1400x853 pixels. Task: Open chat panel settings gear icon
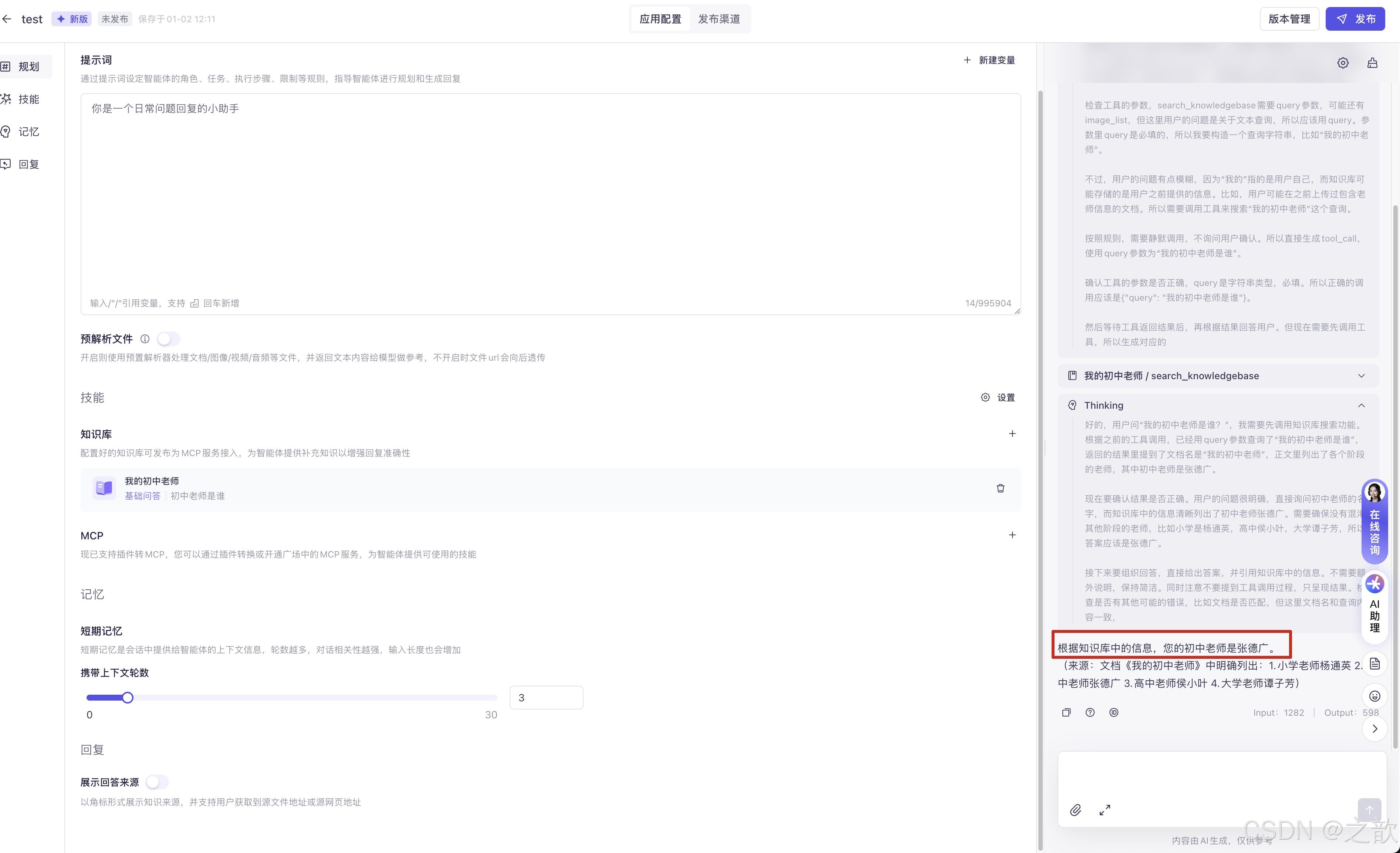coord(1343,63)
